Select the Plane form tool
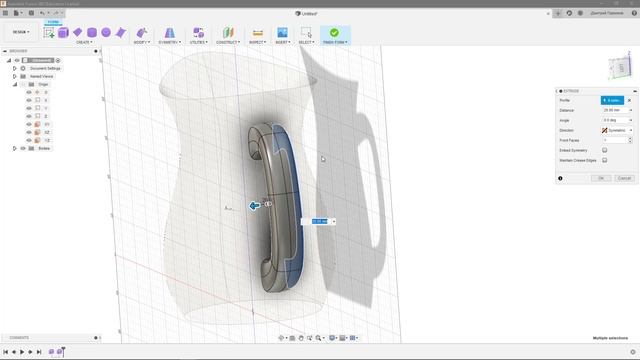 tap(78, 32)
